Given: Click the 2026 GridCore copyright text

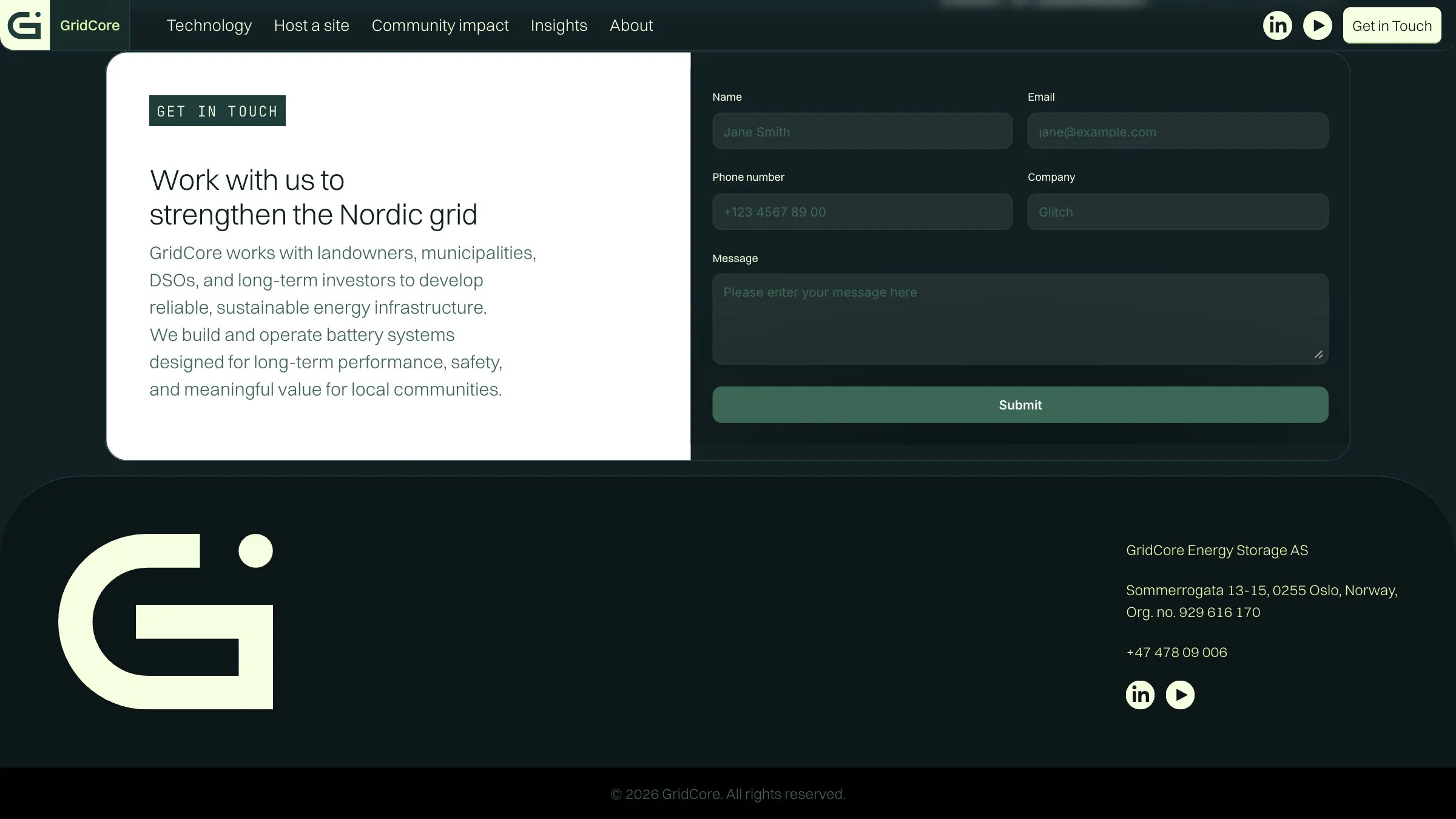Looking at the screenshot, I should [727, 794].
